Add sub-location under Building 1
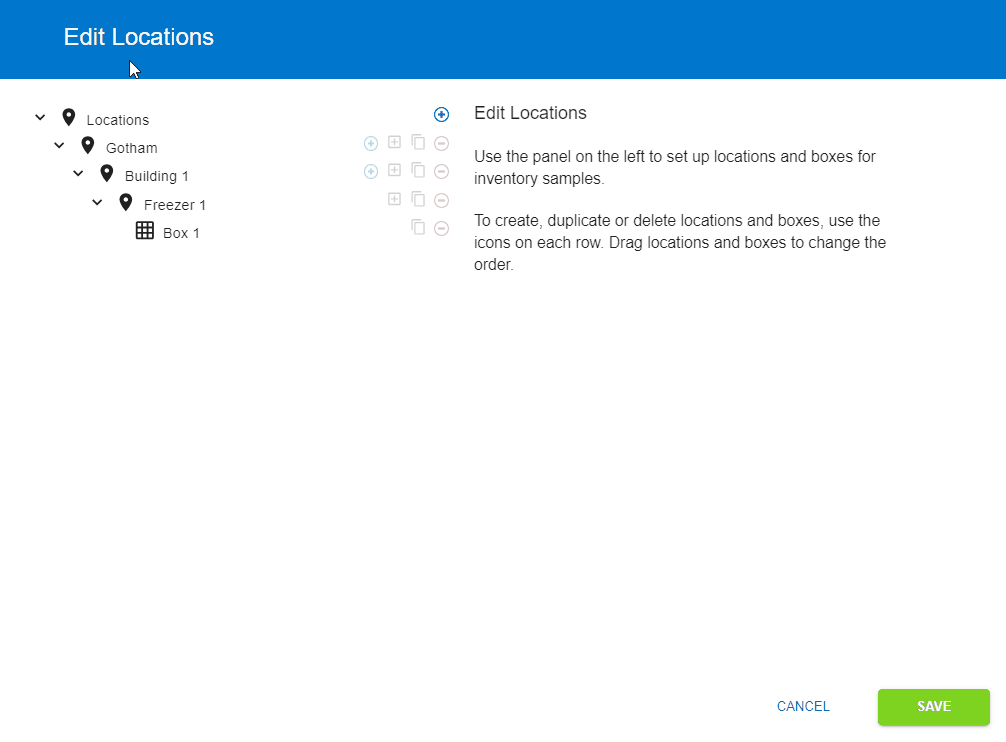This screenshot has height=742, width=1006. pos(371,171)
